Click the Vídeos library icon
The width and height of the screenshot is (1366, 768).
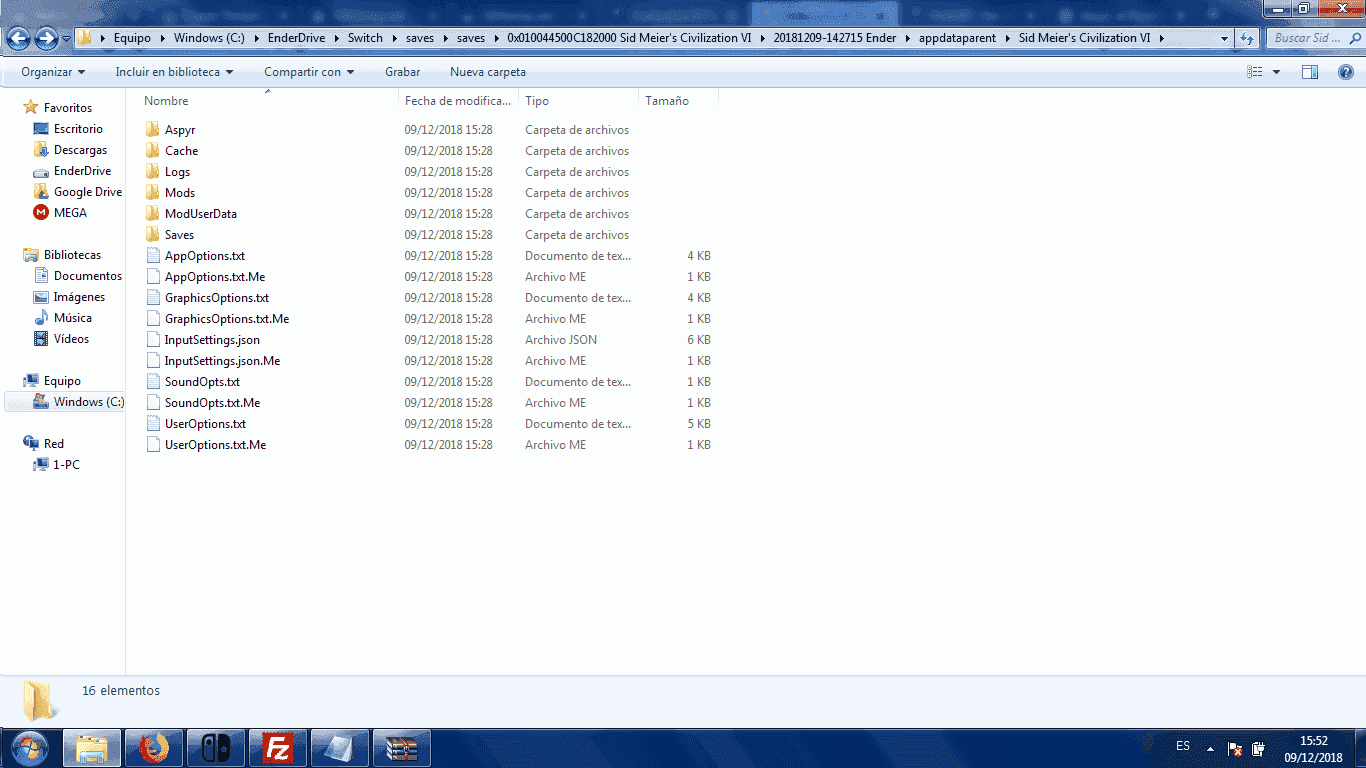tap(41, 339)
